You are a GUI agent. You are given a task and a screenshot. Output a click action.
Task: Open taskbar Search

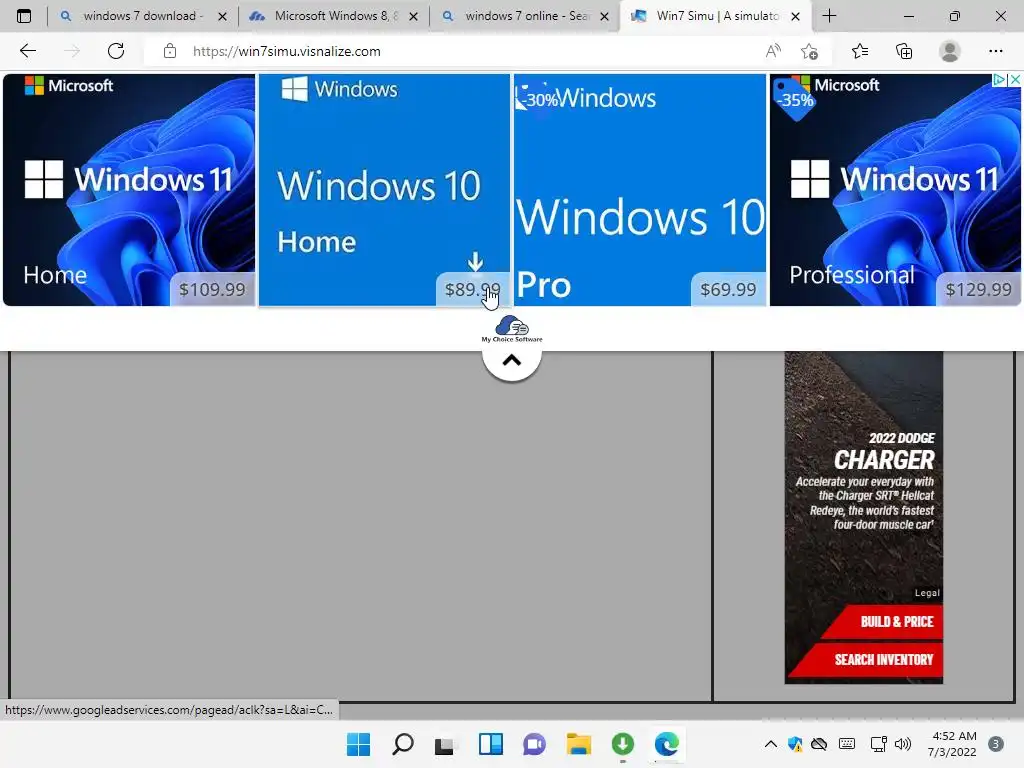click(x=402, y=744)
